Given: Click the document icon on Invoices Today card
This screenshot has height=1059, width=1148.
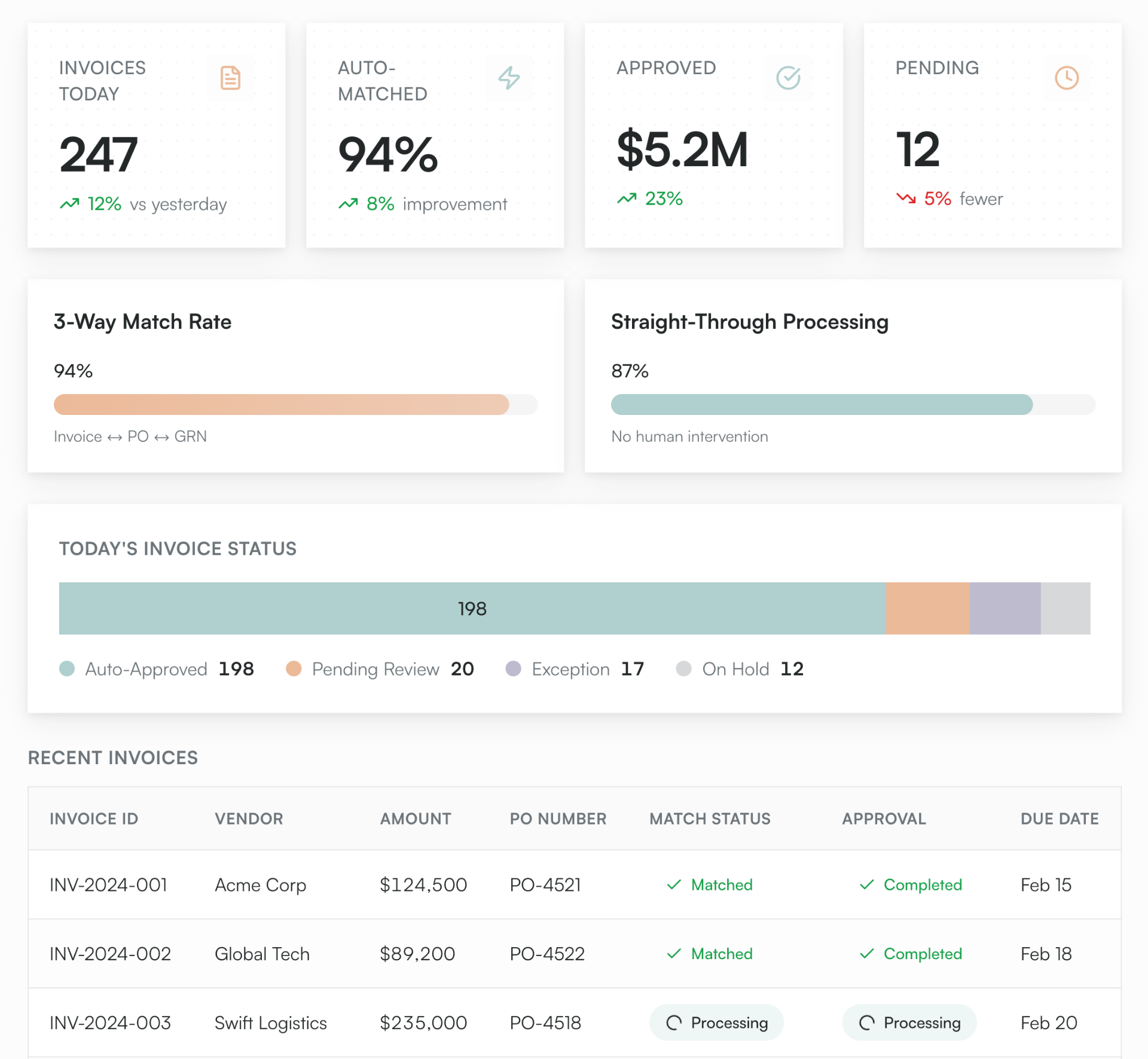Looking at the screenshot, I should pos(230,77).
